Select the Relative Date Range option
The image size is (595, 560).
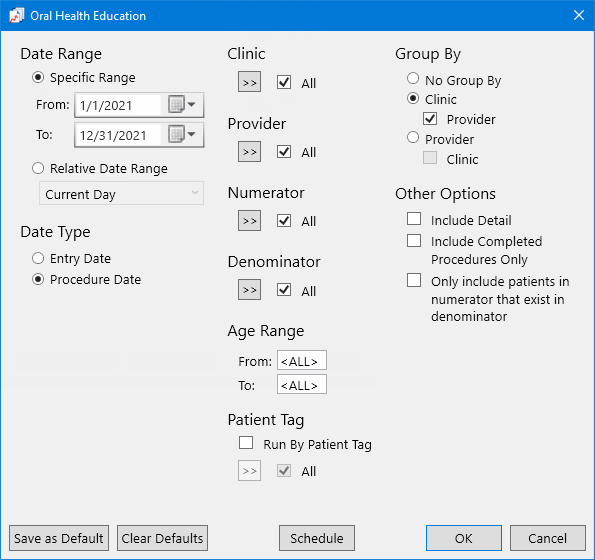38,168
